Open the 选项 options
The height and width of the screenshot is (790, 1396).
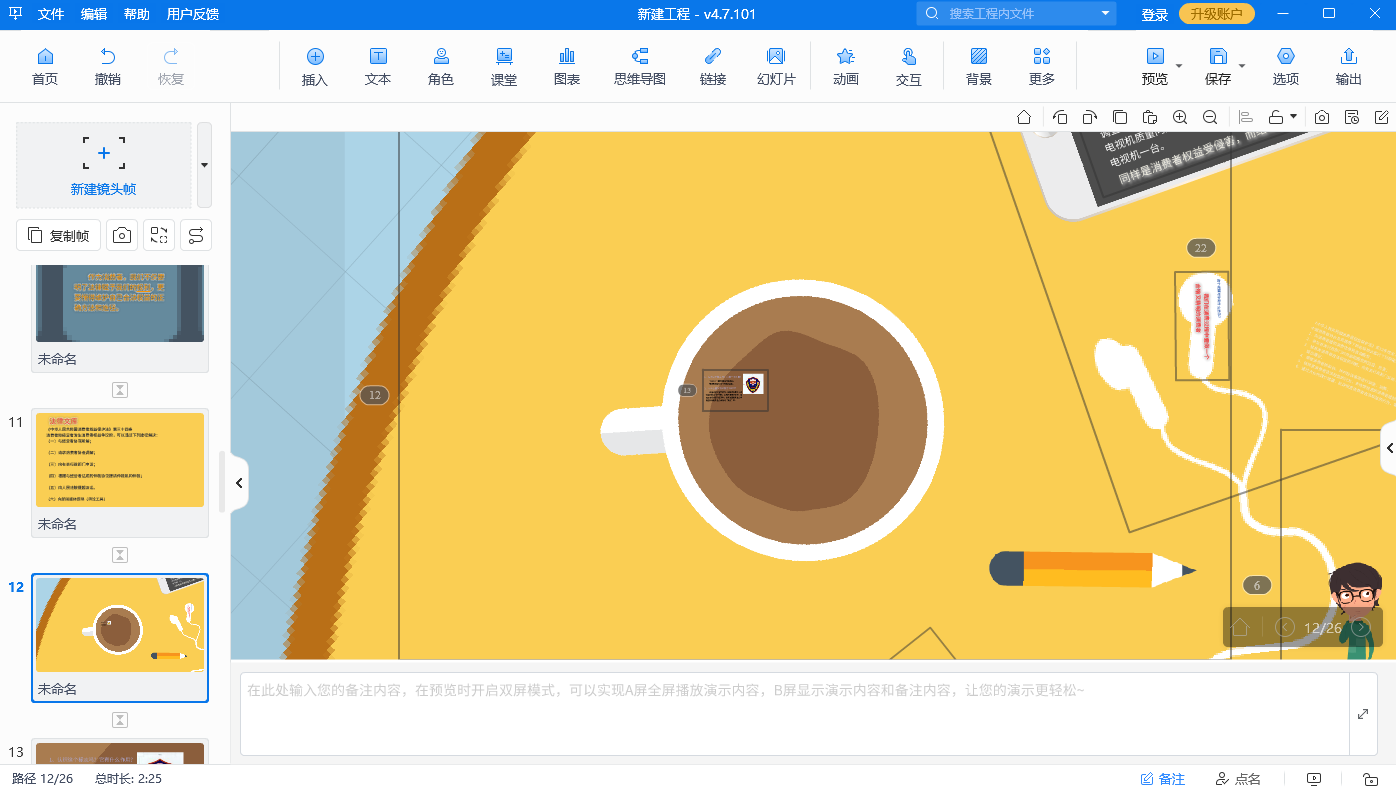(1286, 67)
